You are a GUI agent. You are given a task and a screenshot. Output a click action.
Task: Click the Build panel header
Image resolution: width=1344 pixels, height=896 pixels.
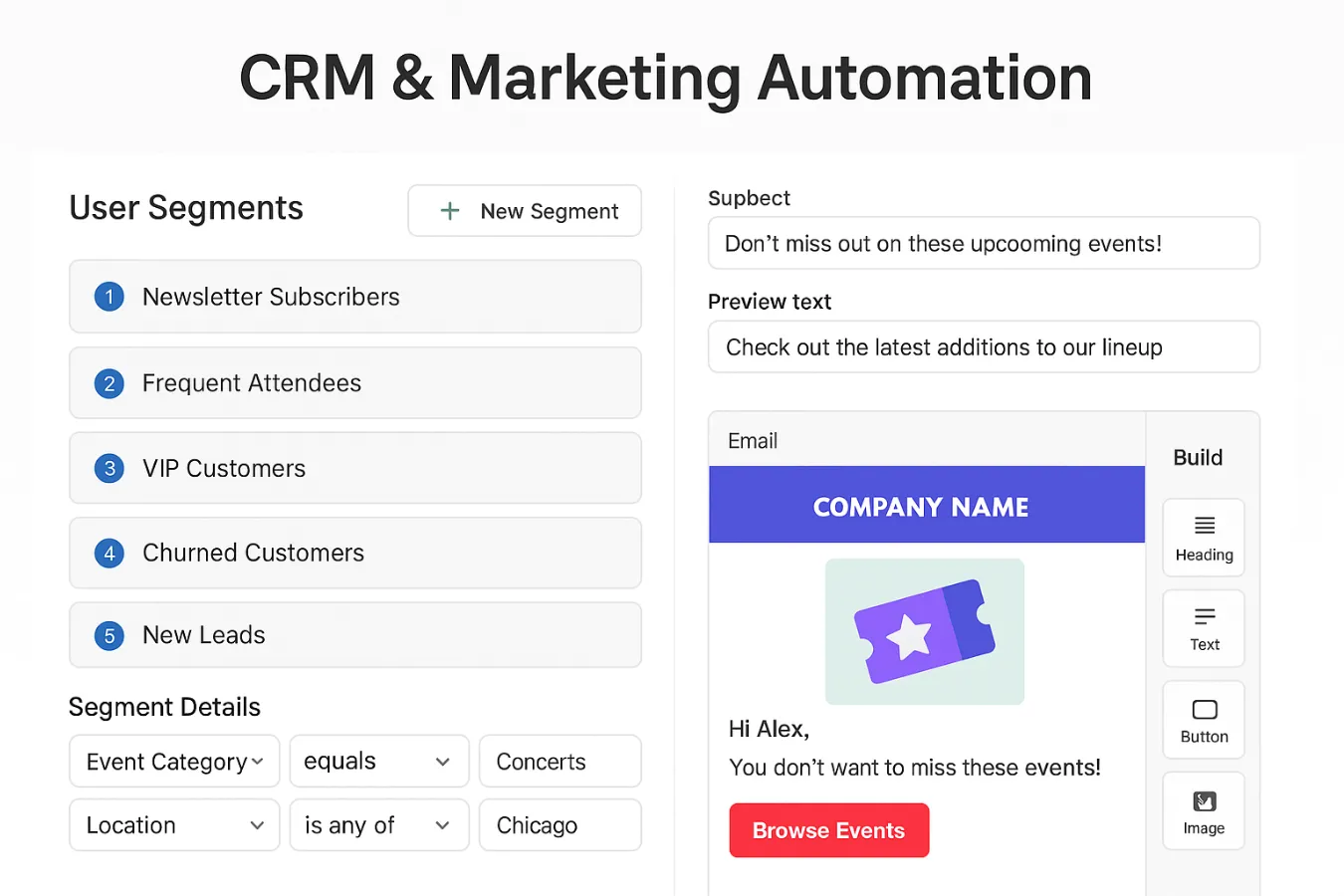1198,457
